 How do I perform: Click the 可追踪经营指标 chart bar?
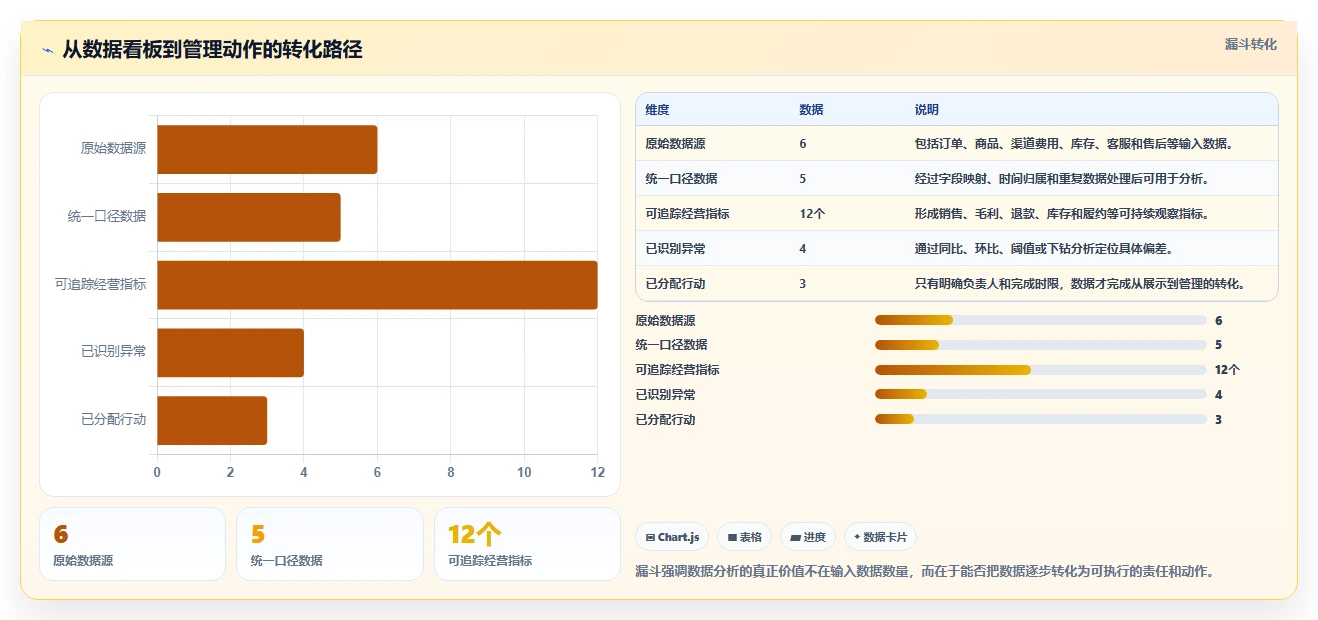point(377,285)
